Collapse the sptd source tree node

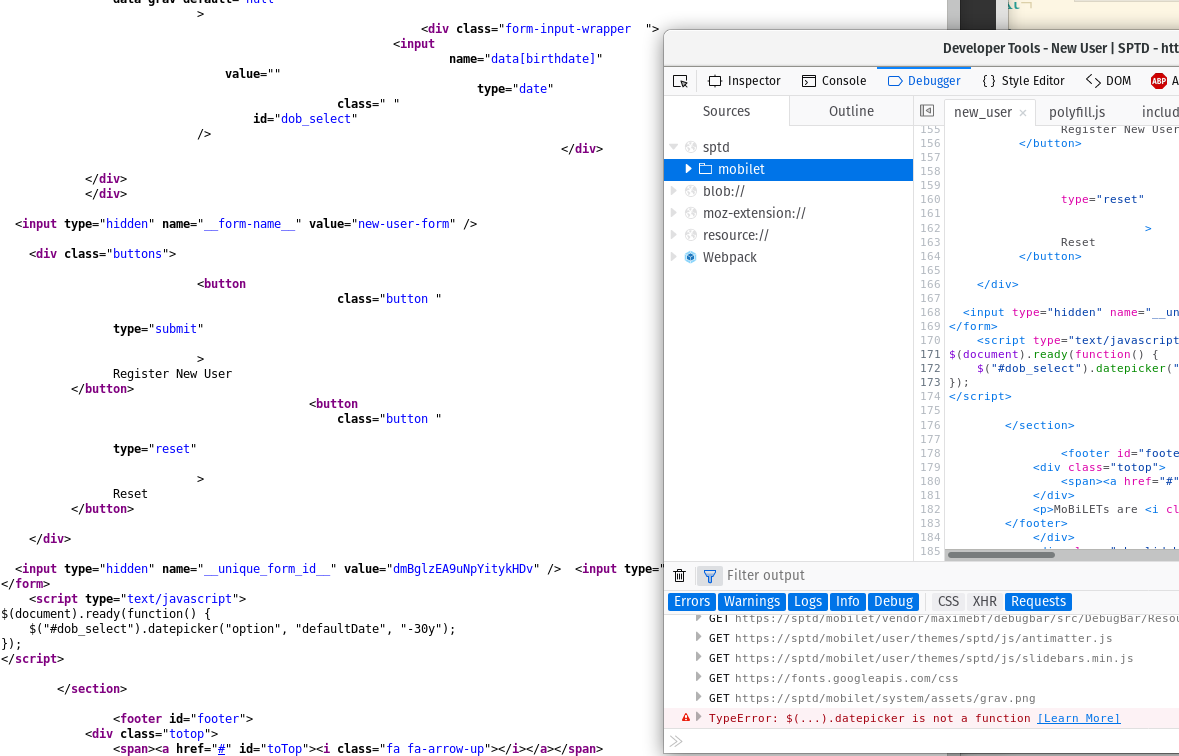coord(674,147)
